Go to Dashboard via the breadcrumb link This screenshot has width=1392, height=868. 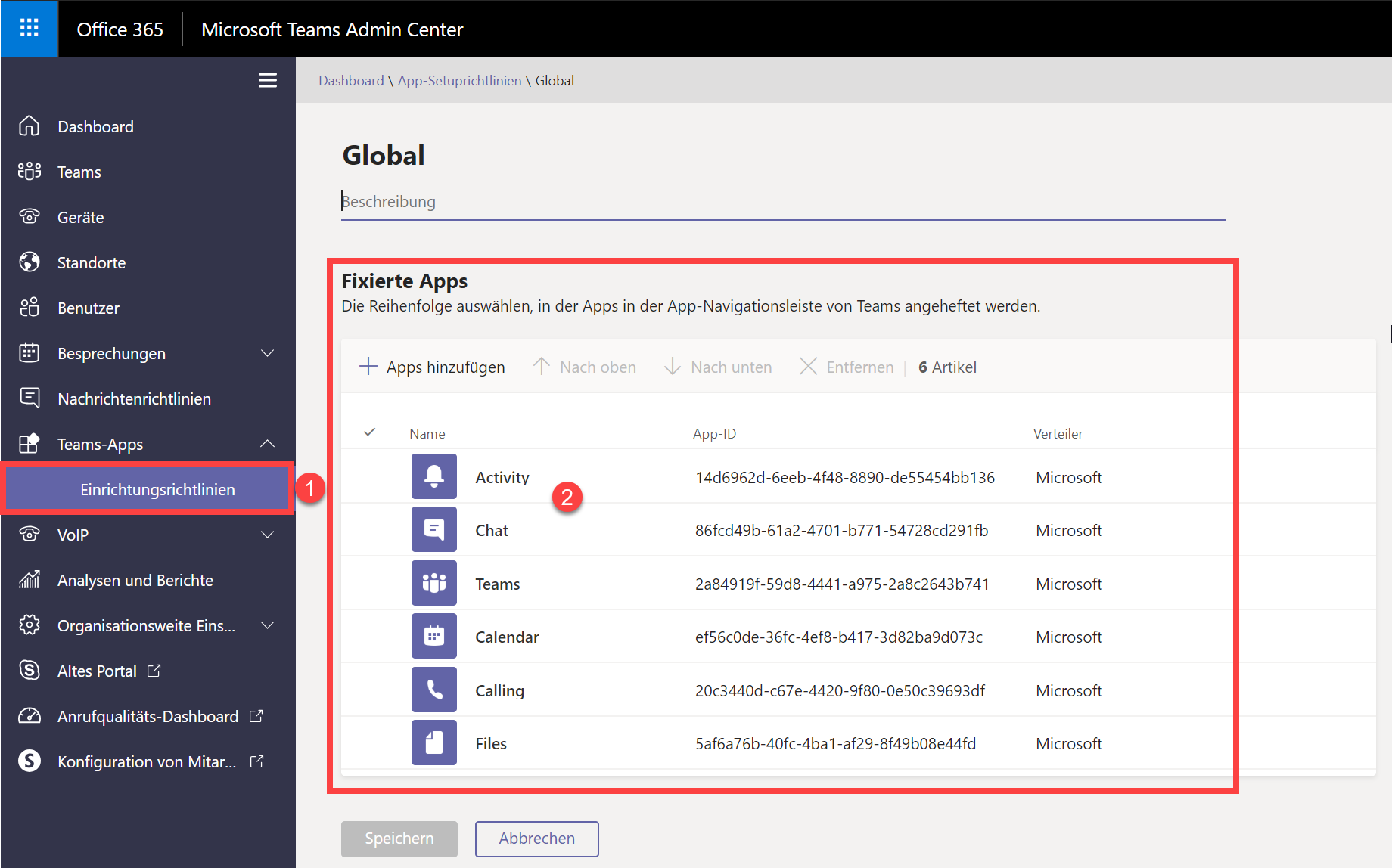[351, 80]
